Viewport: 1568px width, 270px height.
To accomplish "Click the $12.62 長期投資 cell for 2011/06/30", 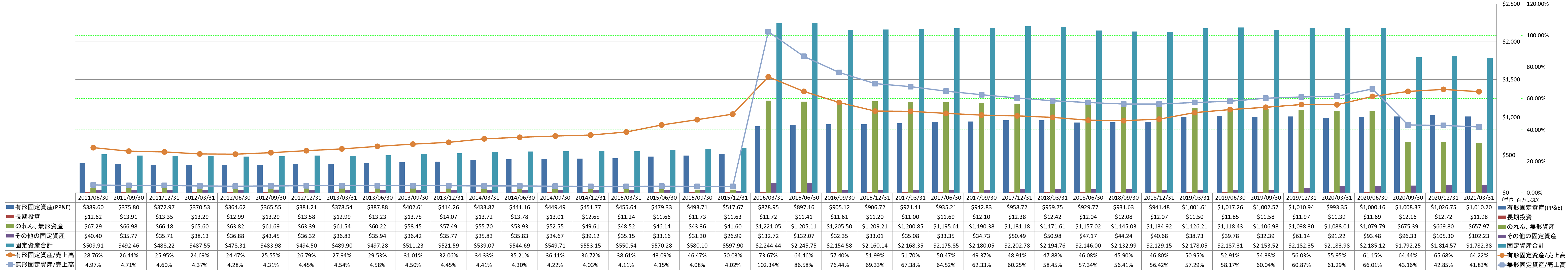I will click(x=93, y=217).
